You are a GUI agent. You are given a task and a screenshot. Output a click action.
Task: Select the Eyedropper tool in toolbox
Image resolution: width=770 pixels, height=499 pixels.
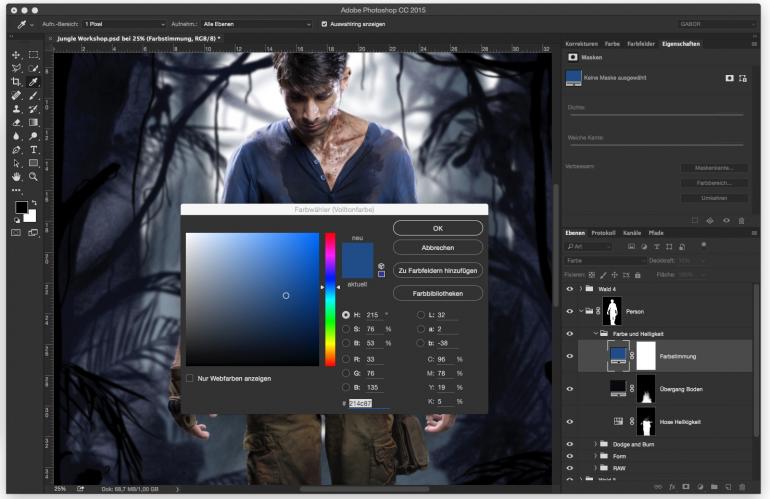coord(33,82)
